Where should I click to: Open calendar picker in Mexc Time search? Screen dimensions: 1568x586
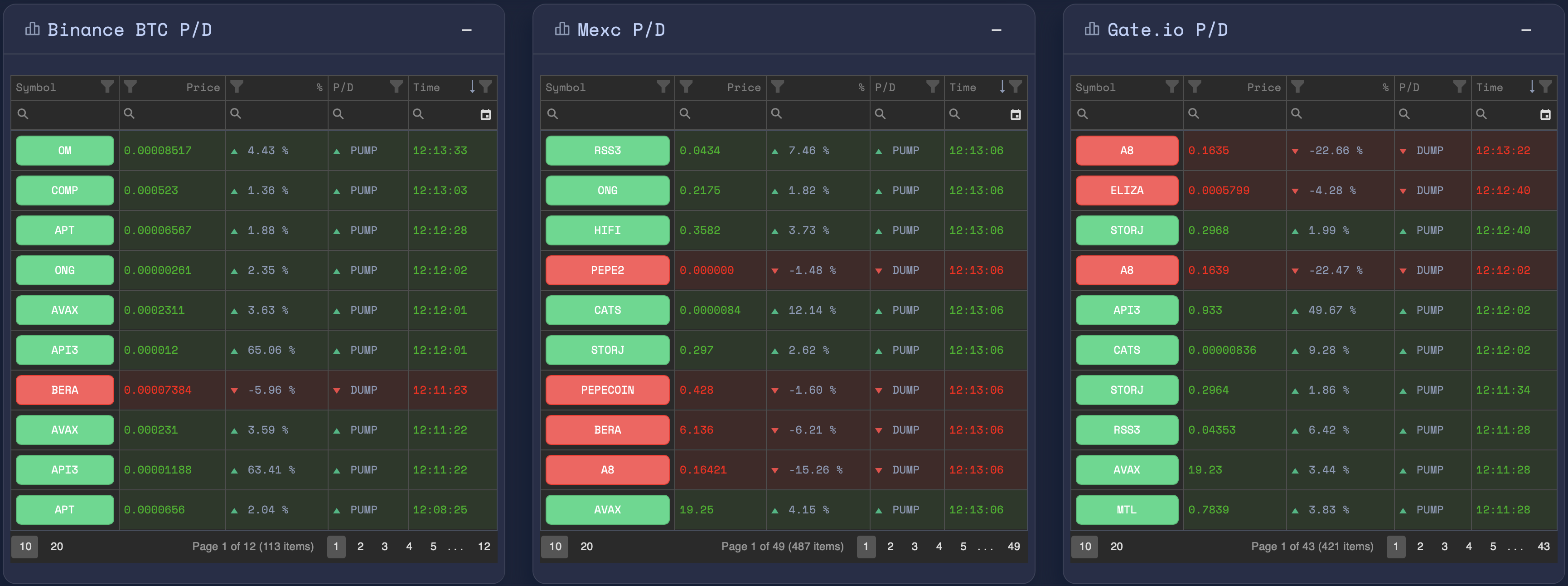[x=1016, y=114]
